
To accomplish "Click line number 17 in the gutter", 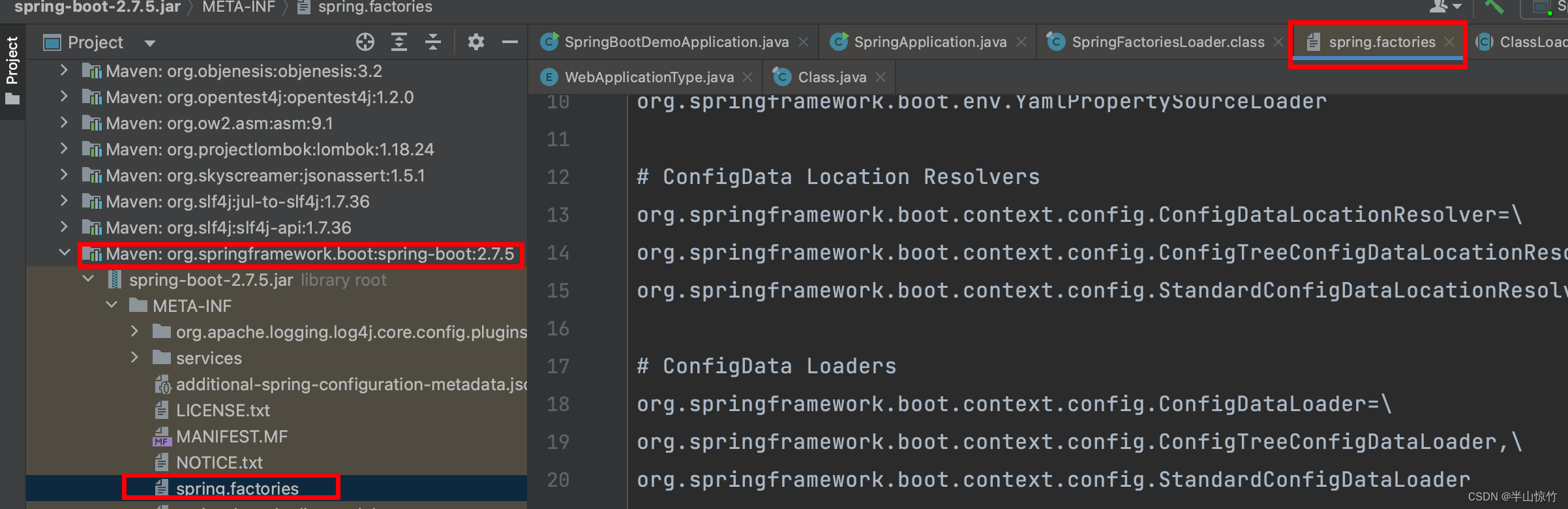I will coord(558,366).
